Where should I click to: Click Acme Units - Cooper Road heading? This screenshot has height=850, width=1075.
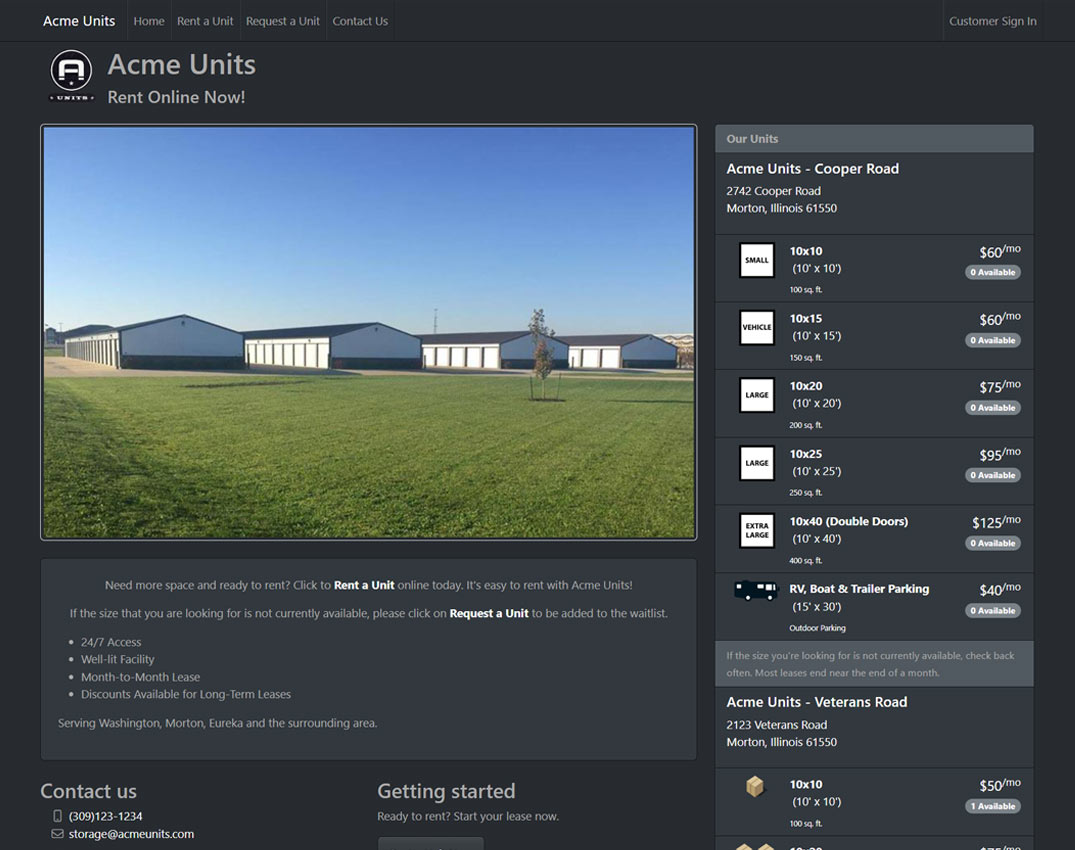tap(812, 169)
